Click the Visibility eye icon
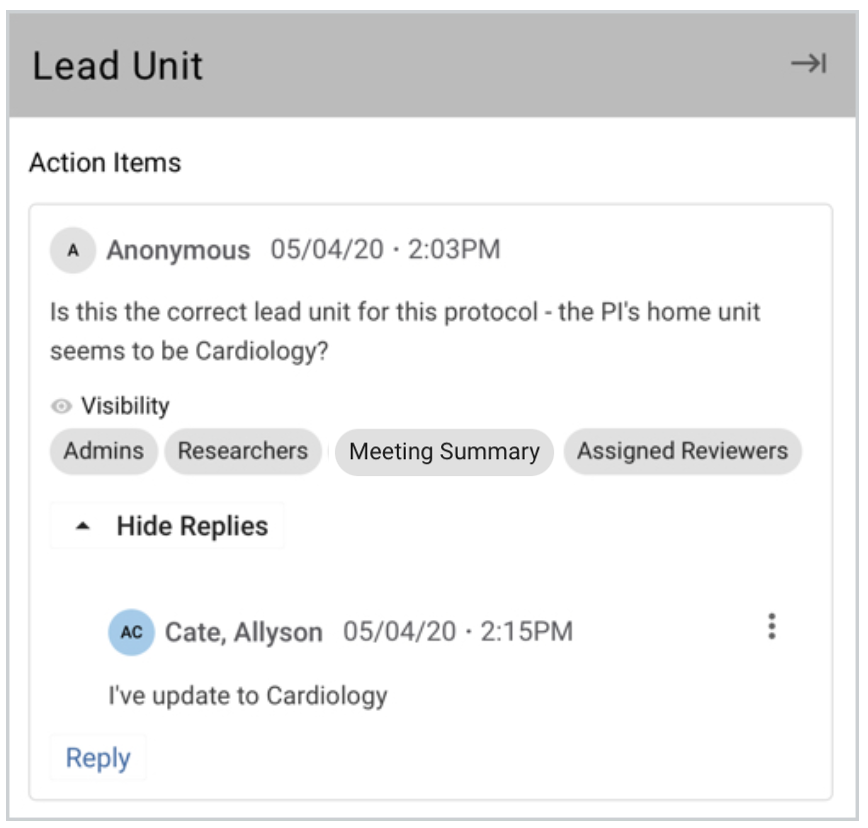 [62, 406]
